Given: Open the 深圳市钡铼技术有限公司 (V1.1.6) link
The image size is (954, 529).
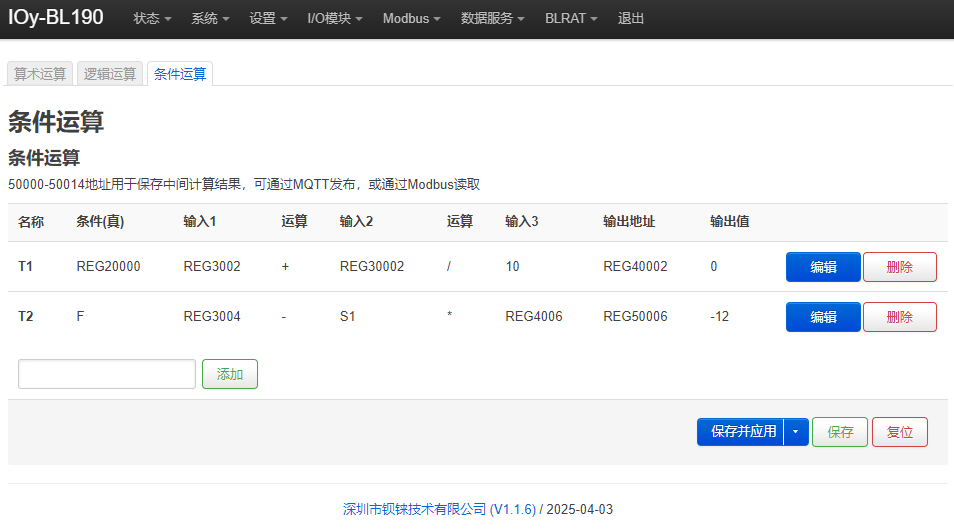Looking at the screenshot, I should pos(439,509).
